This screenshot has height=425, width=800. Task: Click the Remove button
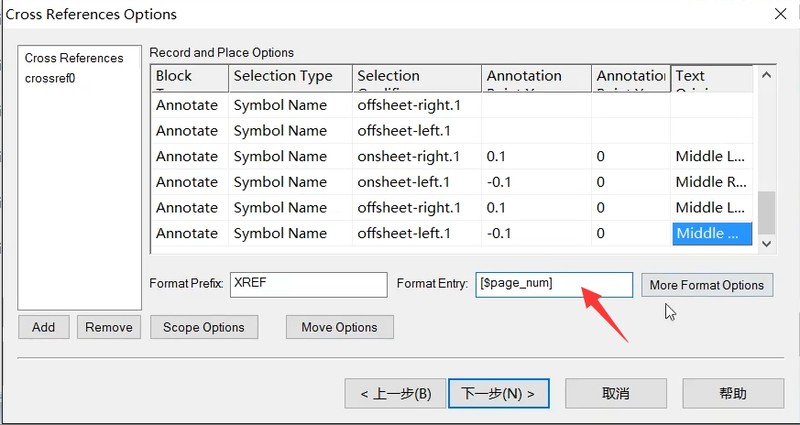point(109,327)
